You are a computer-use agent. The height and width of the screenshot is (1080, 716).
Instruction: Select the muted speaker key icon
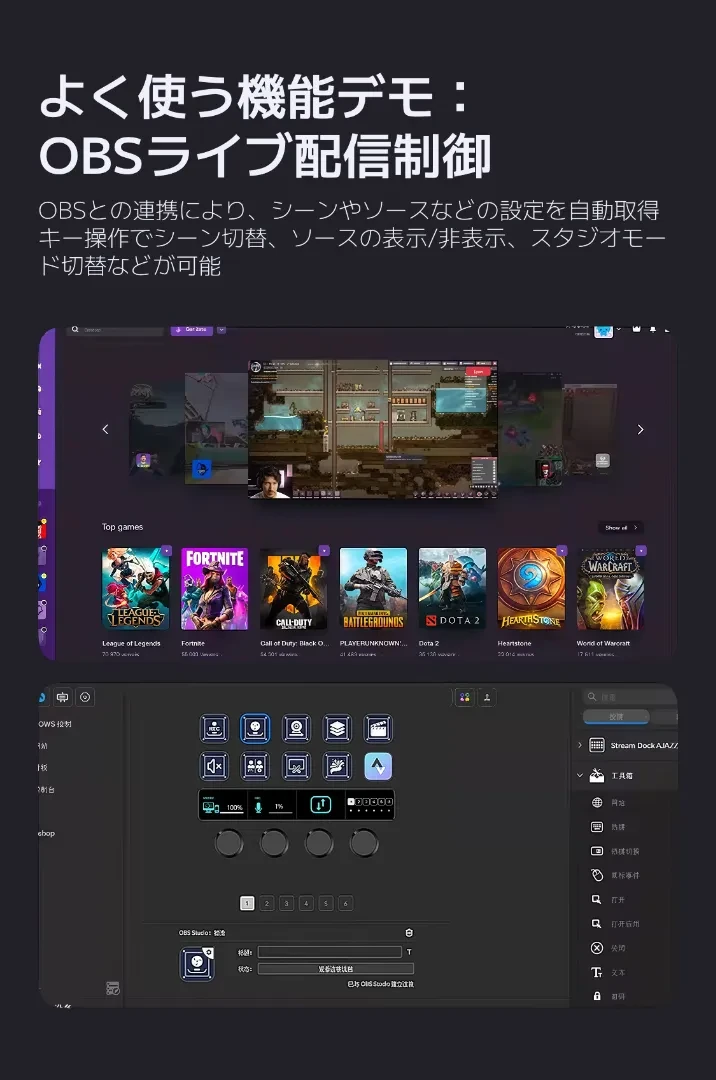214,766
